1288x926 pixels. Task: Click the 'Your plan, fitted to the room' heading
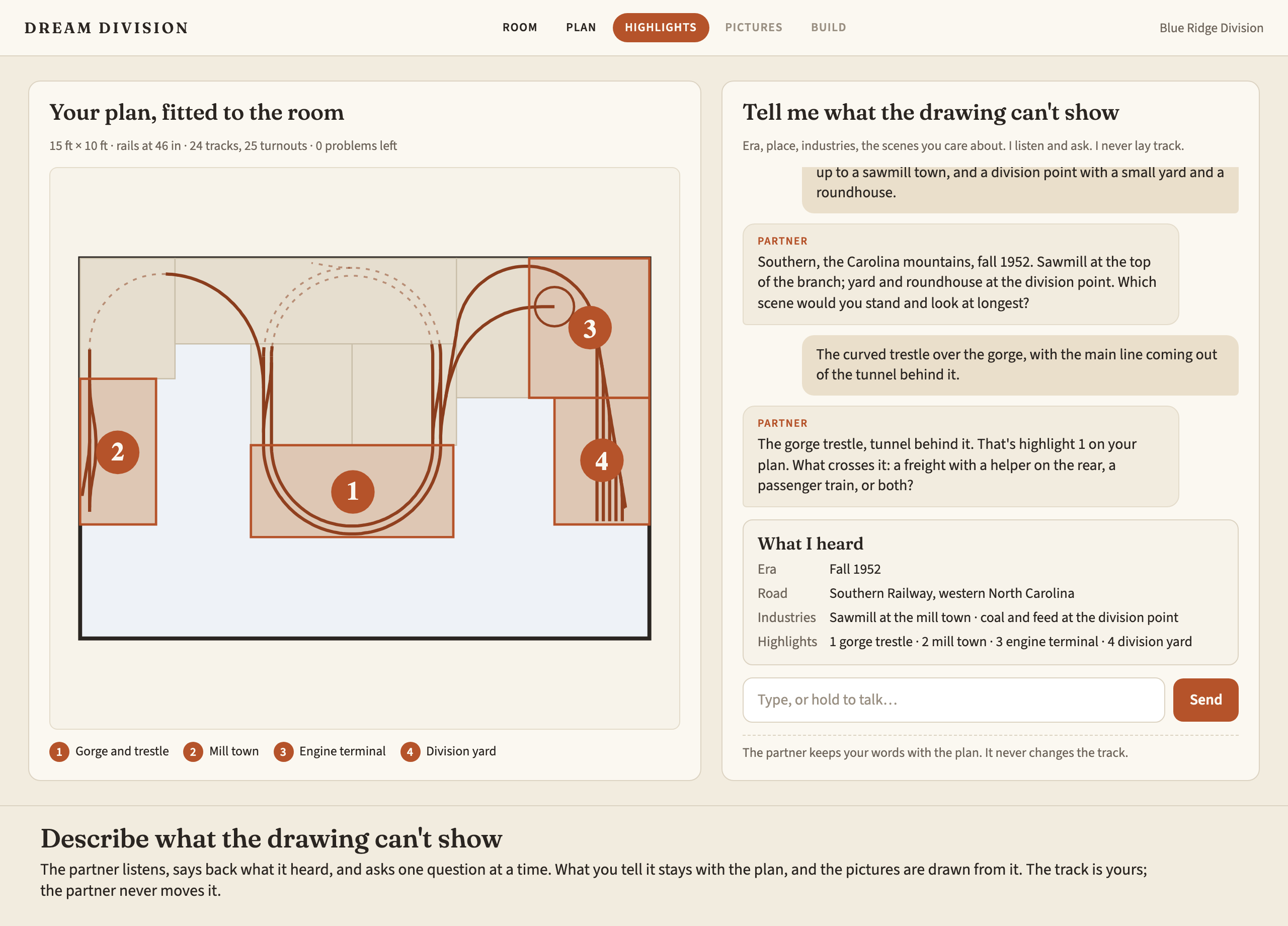pyautogui.click(x=197, y=113)
